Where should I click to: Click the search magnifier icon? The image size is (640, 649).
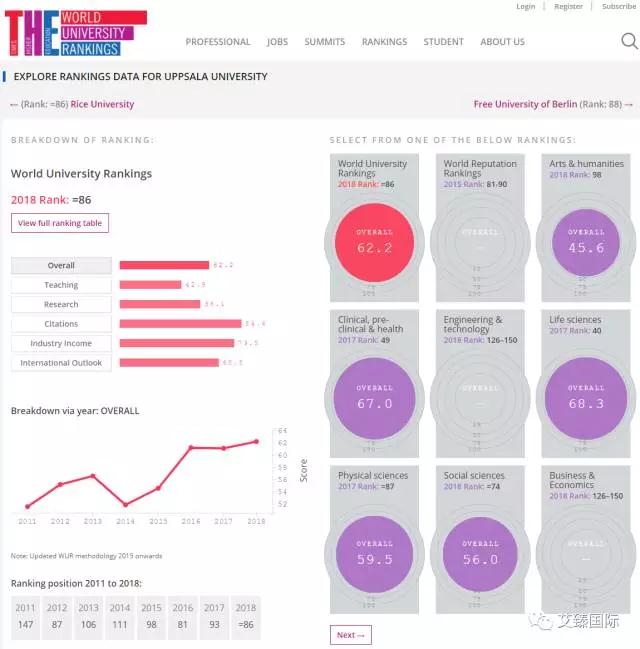629,41
